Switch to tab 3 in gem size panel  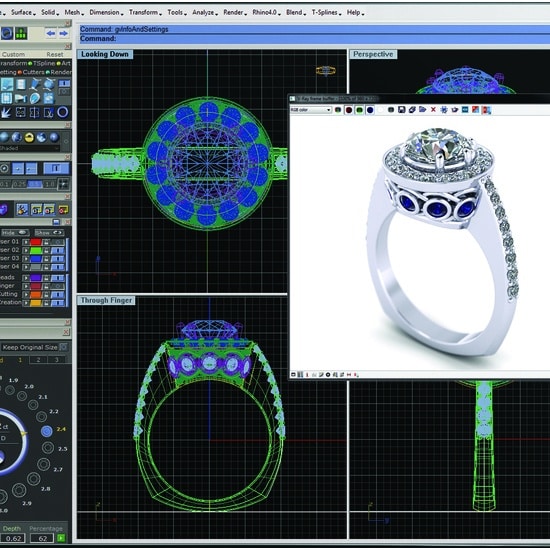click(56, 360)
